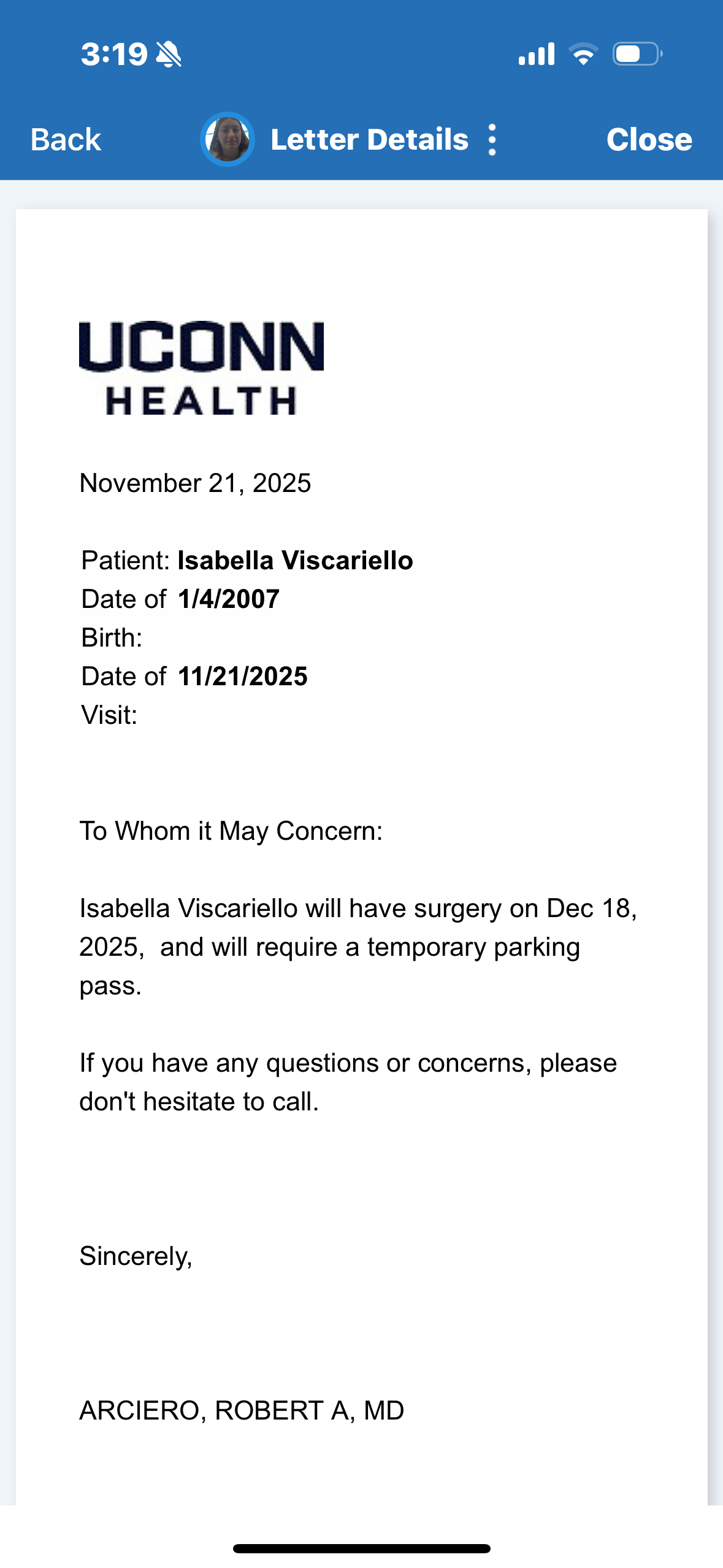Tap the questions or concerns paragraph
Screen dimensions: 723x1568
(x=348, y=1082)
